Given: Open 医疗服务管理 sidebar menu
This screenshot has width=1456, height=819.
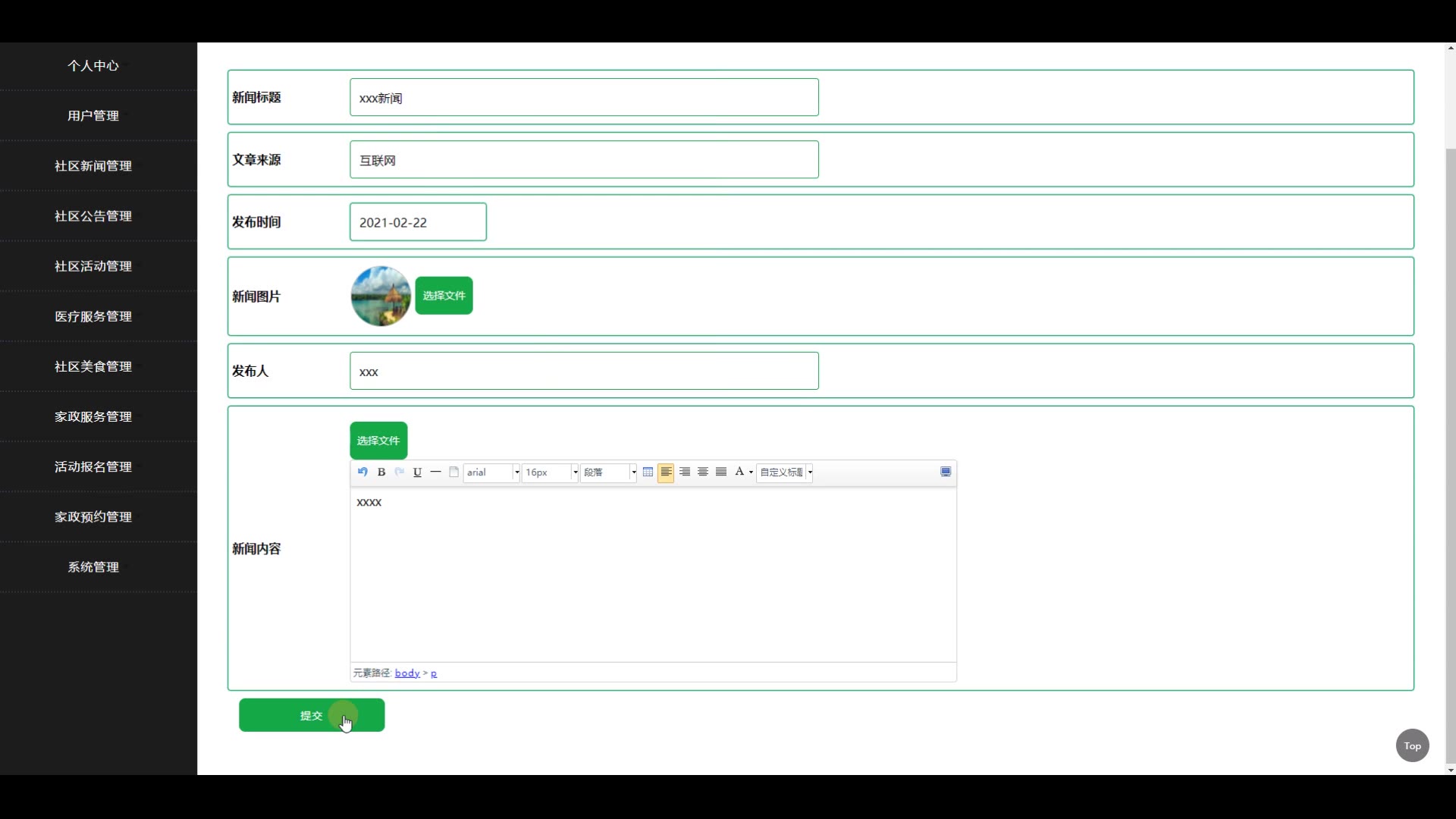Looking at the screenshot, I should (x=93, y=316).
